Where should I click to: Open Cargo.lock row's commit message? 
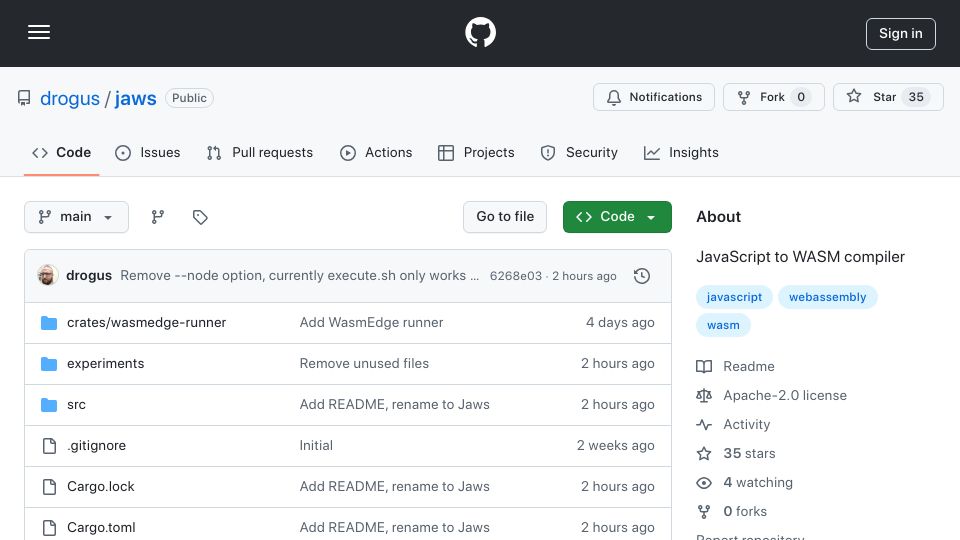point(394,487)
